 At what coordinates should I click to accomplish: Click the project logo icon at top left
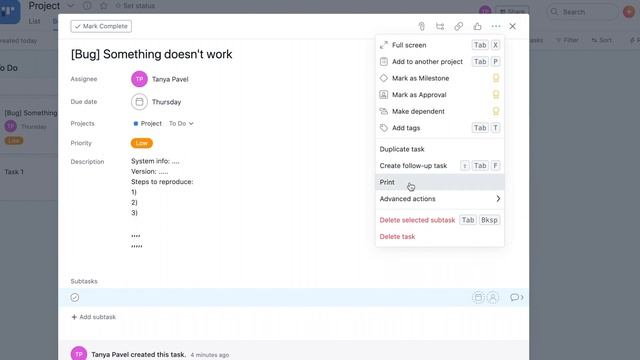pyautogui.click(x=9, y=11)
